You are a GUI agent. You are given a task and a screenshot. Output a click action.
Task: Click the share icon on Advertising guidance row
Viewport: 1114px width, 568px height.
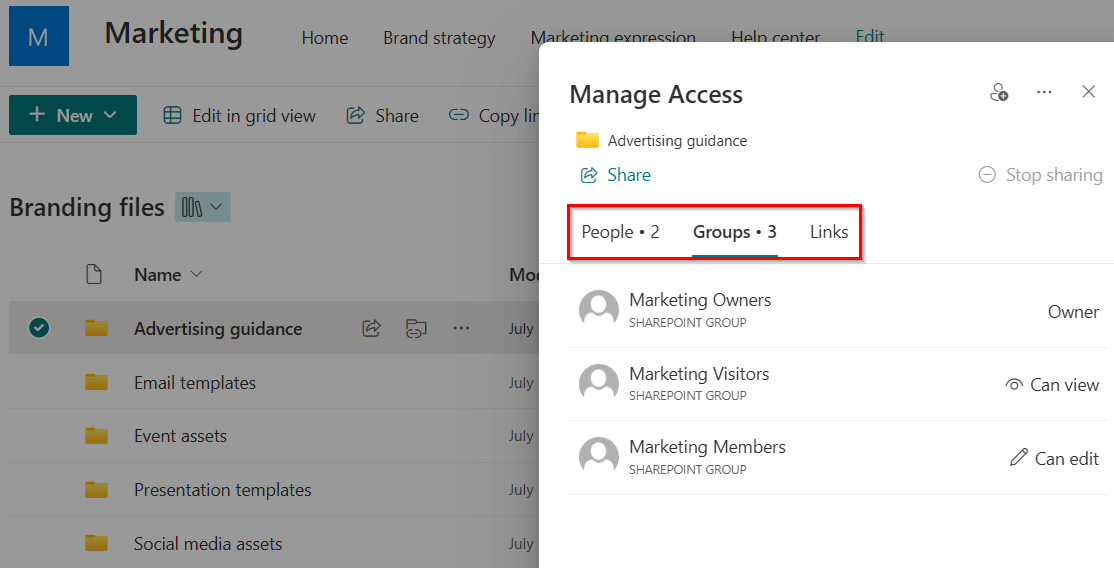click(x=372, y=328)
